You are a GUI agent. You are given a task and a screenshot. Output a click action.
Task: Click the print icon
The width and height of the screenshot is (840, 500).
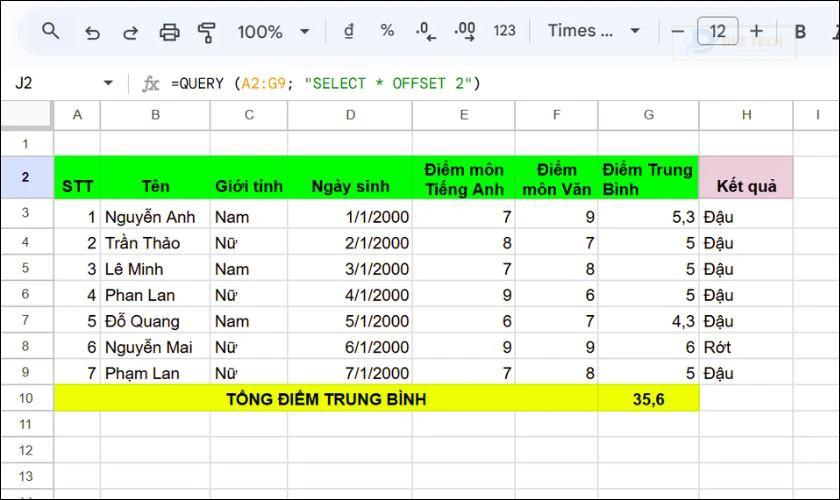[169, 32]
